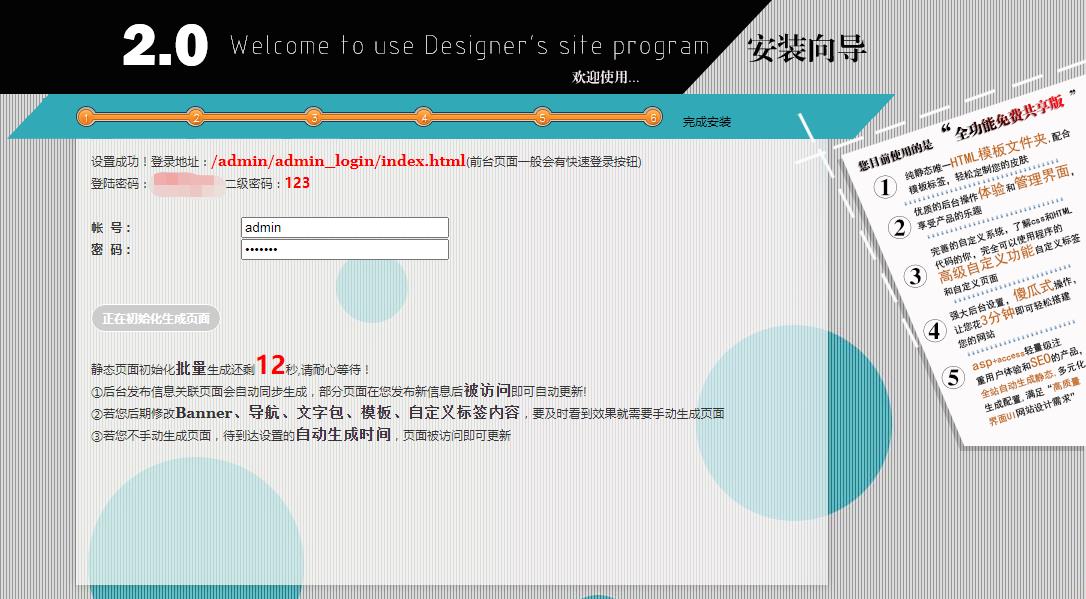Click the 密码 label beside password field
This screenshot has width=1086, height=599.
pyautogui.click(x=111, y=249)
